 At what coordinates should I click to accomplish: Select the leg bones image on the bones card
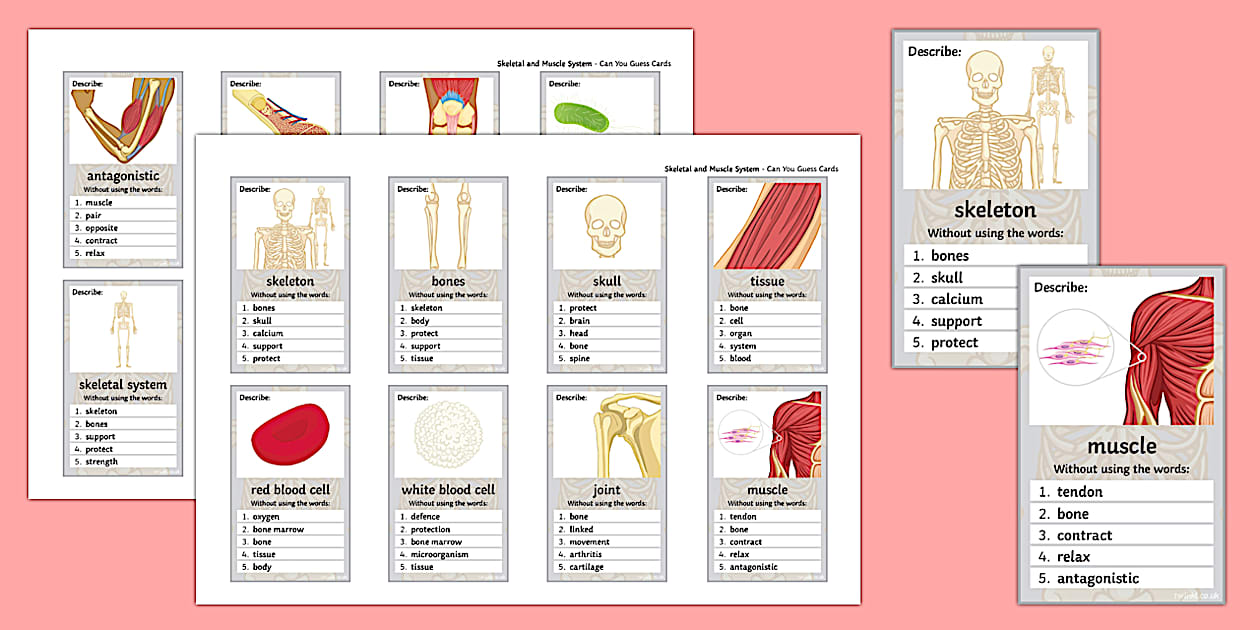(x=445, y=225)
